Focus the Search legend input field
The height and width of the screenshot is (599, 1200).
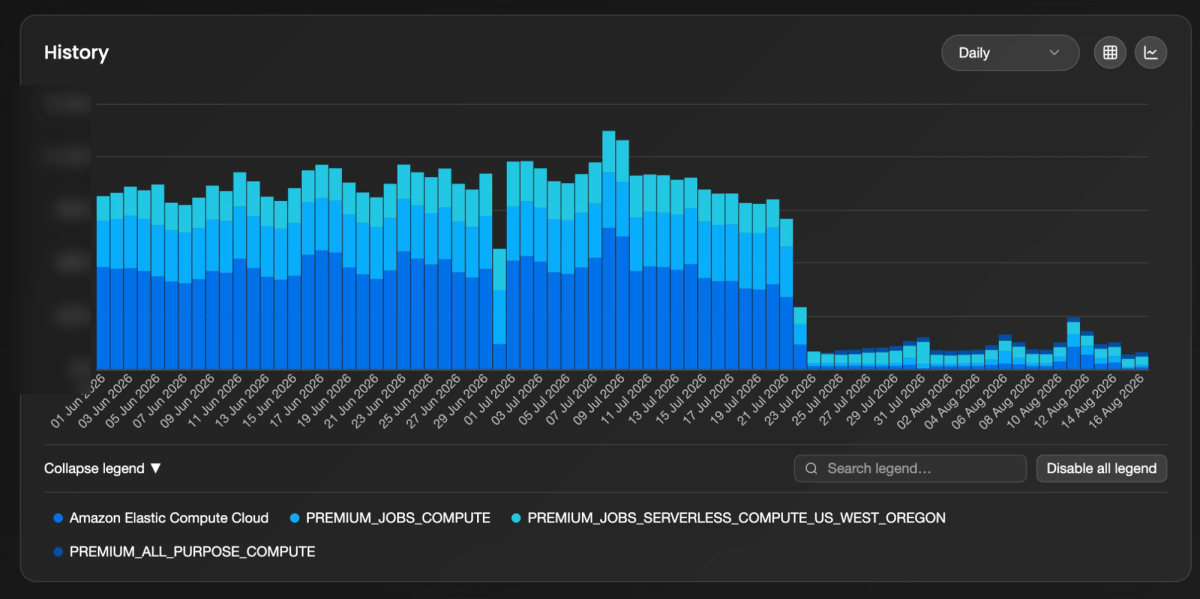click(x=910, y=468)
